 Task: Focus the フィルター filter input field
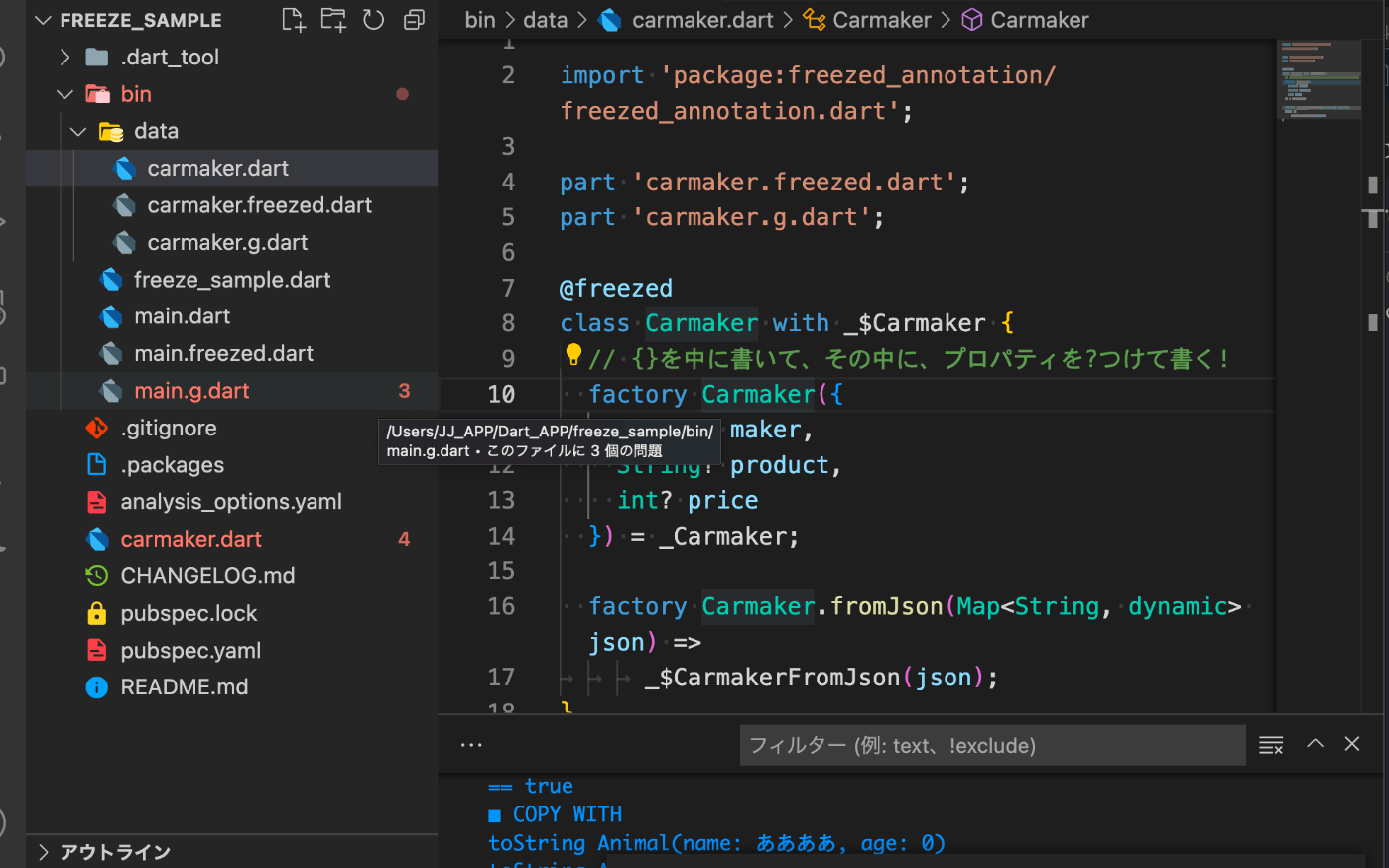pos(992,745)
